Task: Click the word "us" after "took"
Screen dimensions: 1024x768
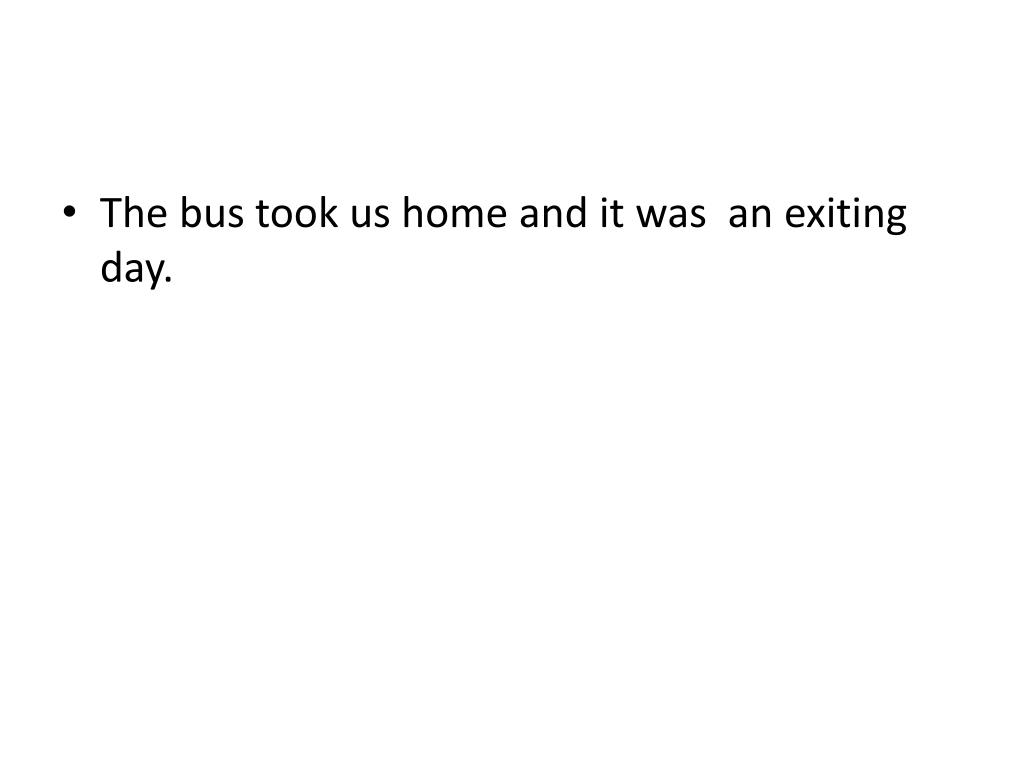Action: point(371,216)
